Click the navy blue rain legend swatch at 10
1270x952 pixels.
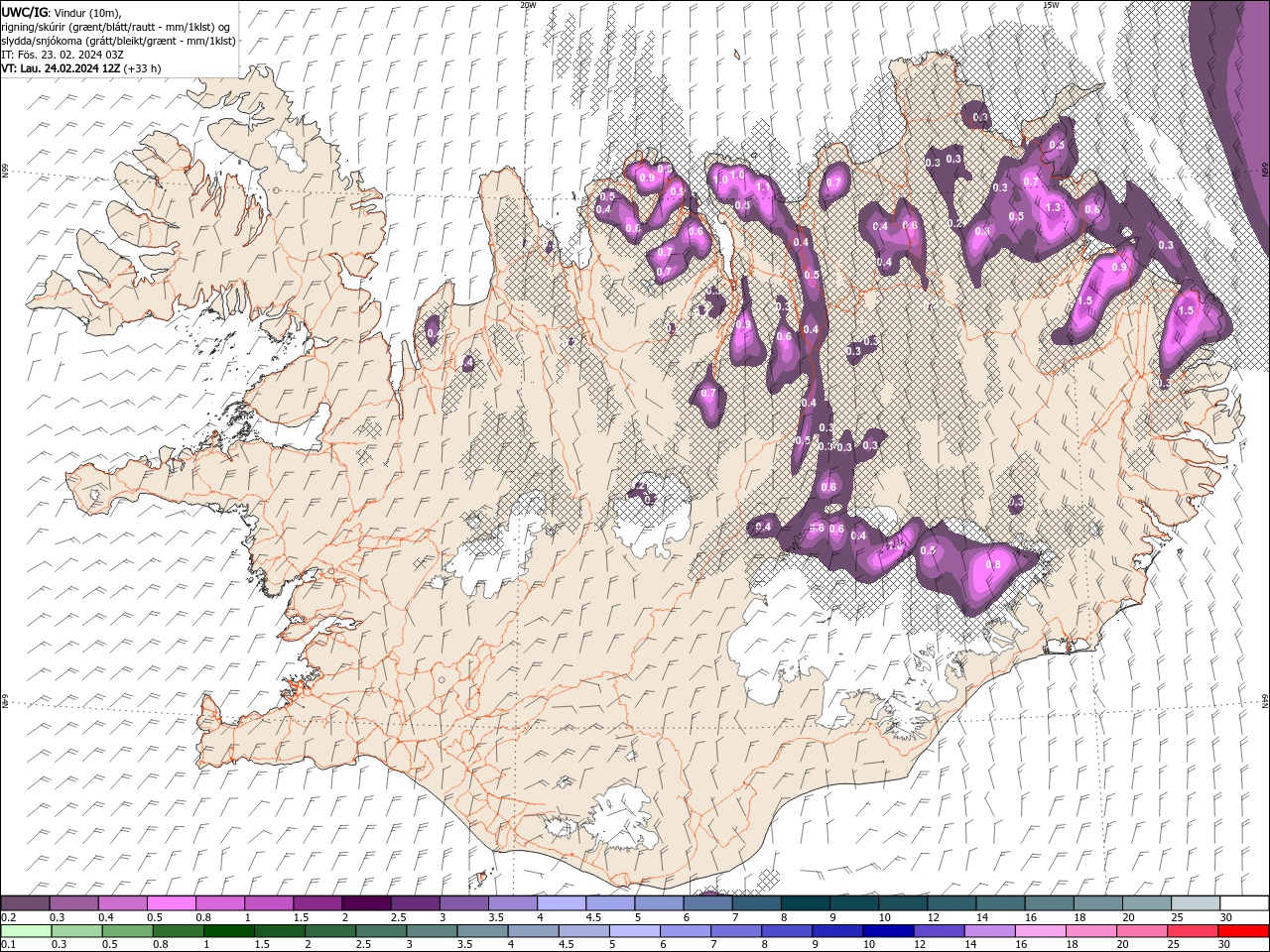[x=889, y=931]
